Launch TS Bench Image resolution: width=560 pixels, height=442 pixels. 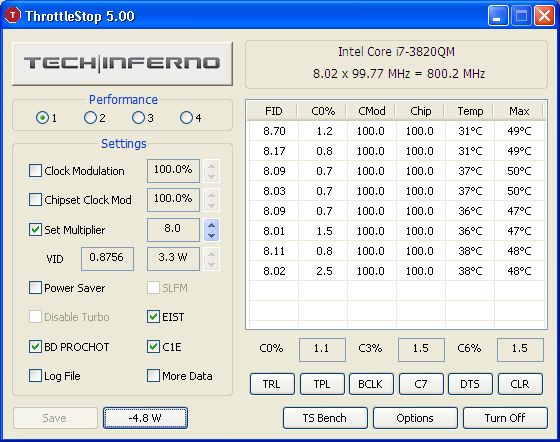325,418
